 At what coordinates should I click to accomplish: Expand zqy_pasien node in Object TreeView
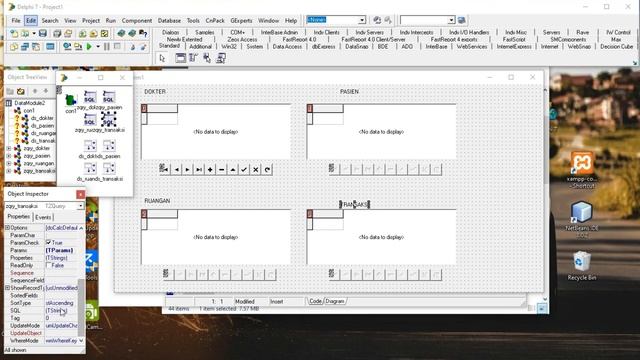coord(9,156)
